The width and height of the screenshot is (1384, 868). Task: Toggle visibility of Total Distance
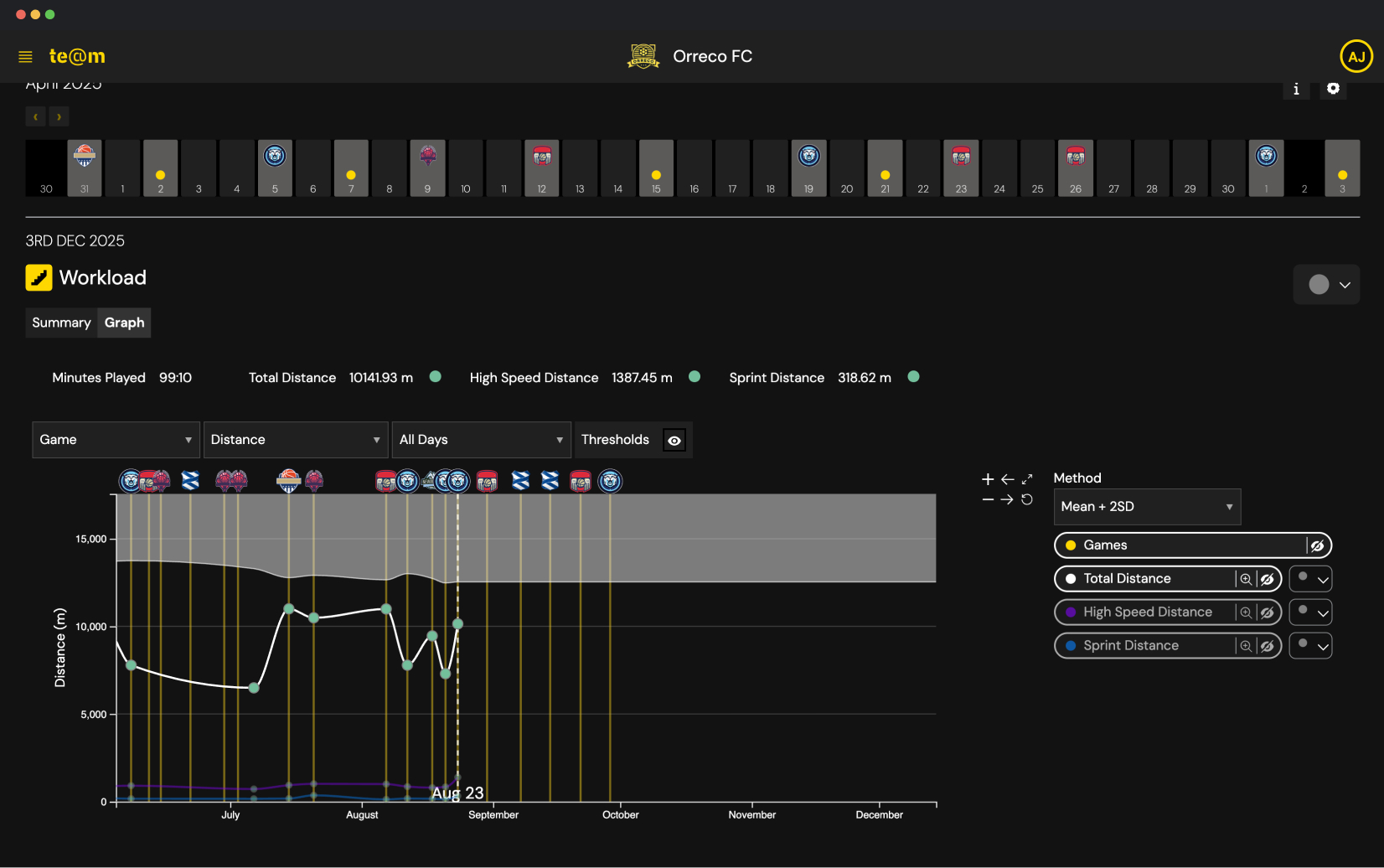pyautogui.click(x=1268, y=578)
